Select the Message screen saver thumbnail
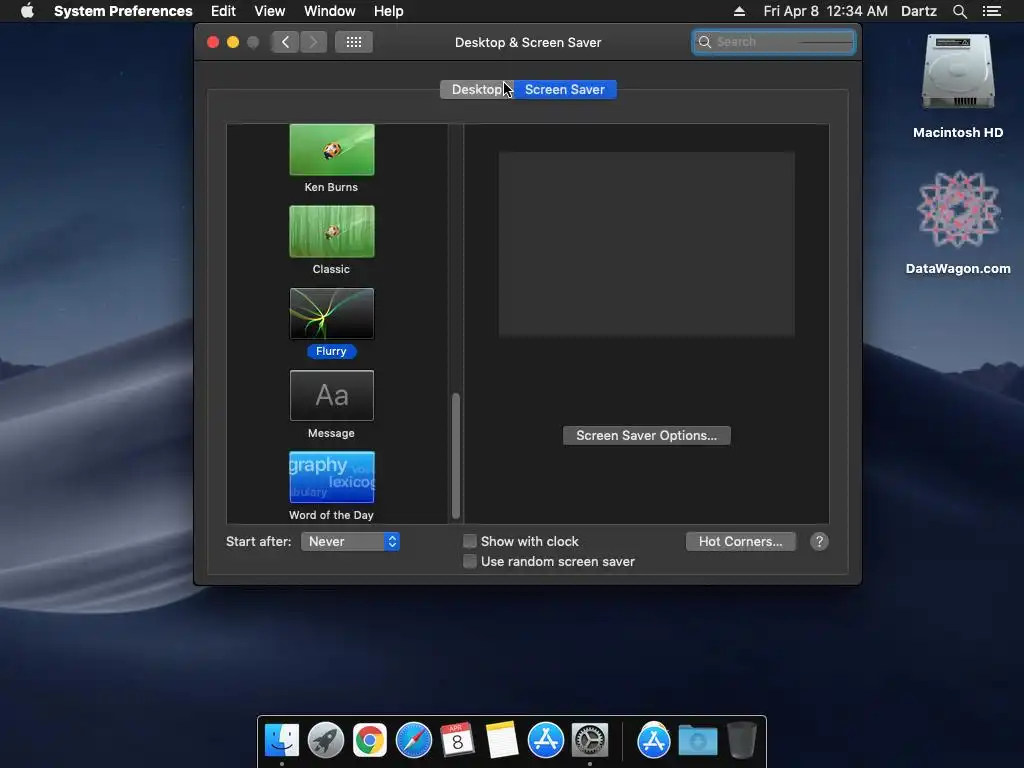Screen dimensions: 1024x768 [x=332, y=395]
